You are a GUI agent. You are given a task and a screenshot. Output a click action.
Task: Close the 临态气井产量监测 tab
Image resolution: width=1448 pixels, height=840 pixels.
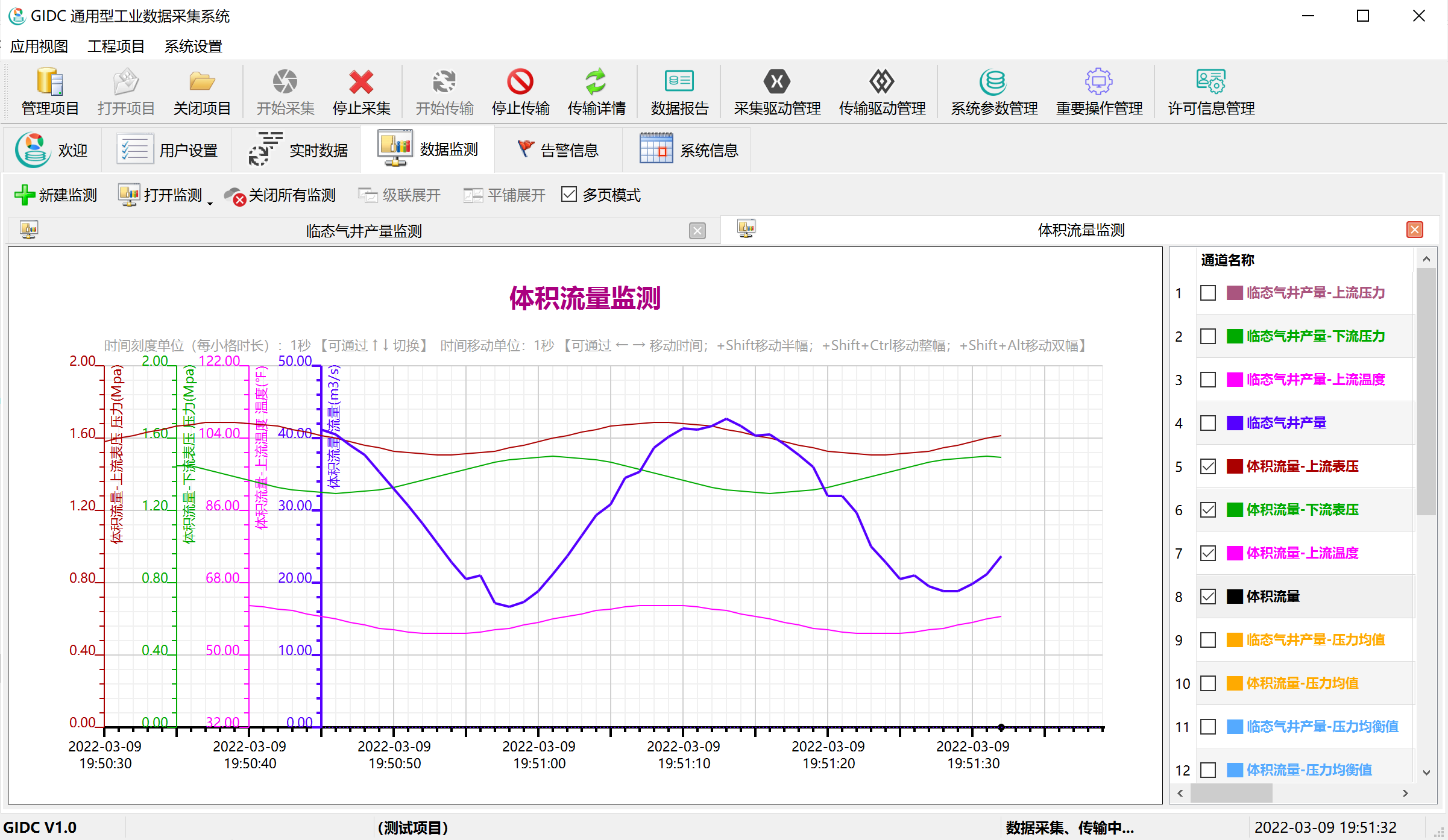697,231
